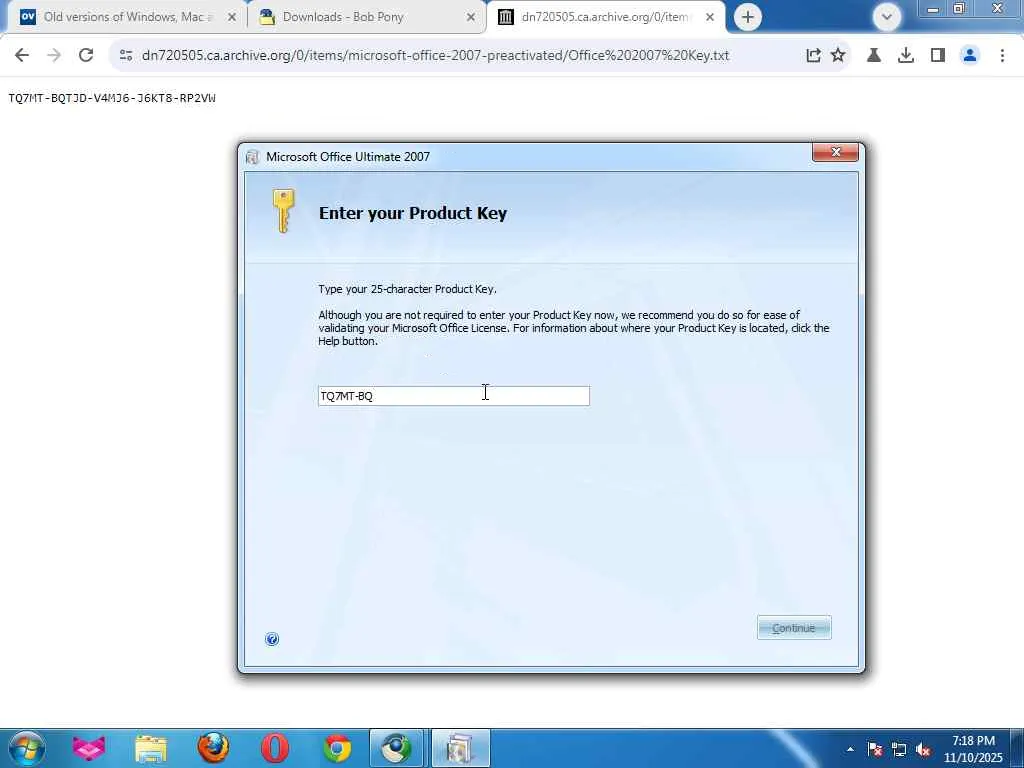The image size is (1024, 768).
Task: Reload the archive.org page
Action: click(86, 56)
